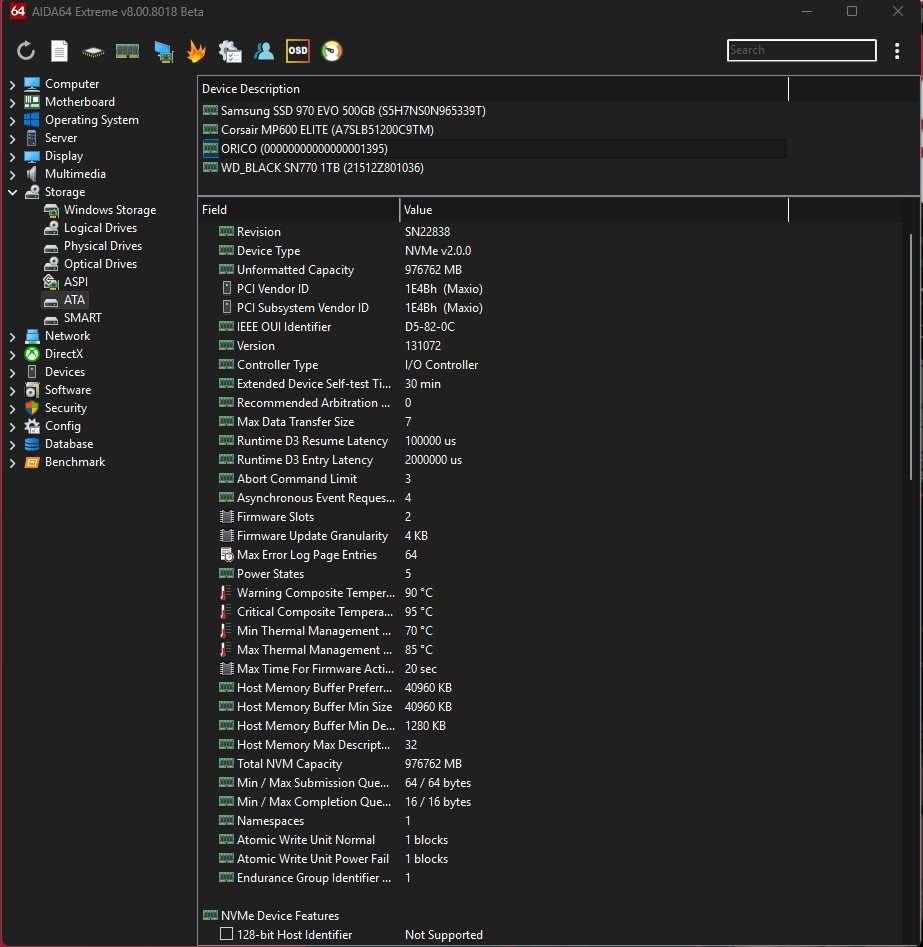
Task: Click the gauge SensorPanel icon
Action: click(x=331, y=51)
